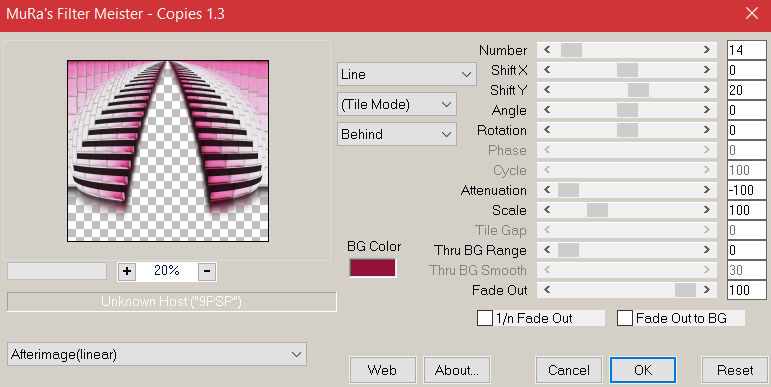Click left arrow of Shift X slider
Viewport: 771px width, 387px height.
click(547, 70)
